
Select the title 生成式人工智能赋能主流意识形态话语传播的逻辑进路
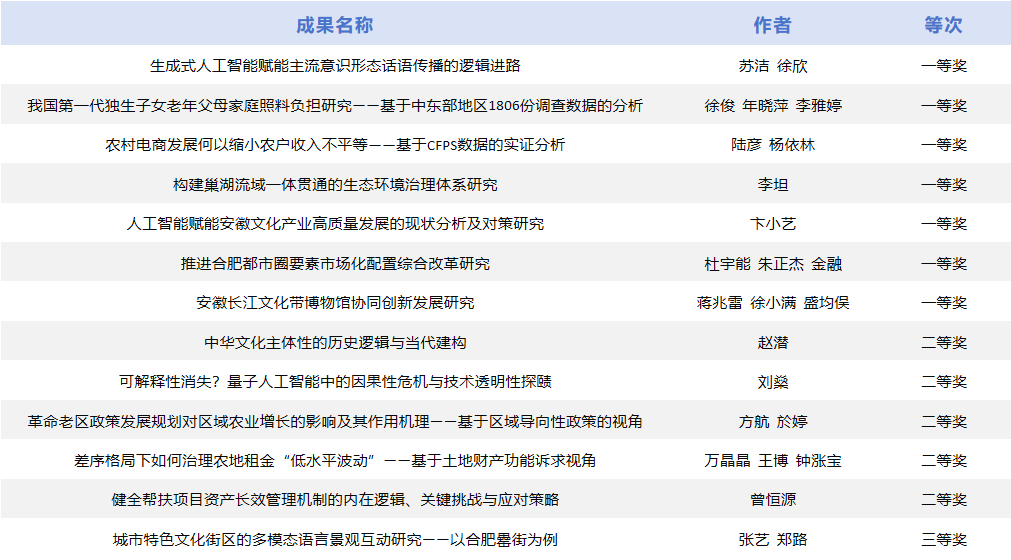tap(335, 66)
